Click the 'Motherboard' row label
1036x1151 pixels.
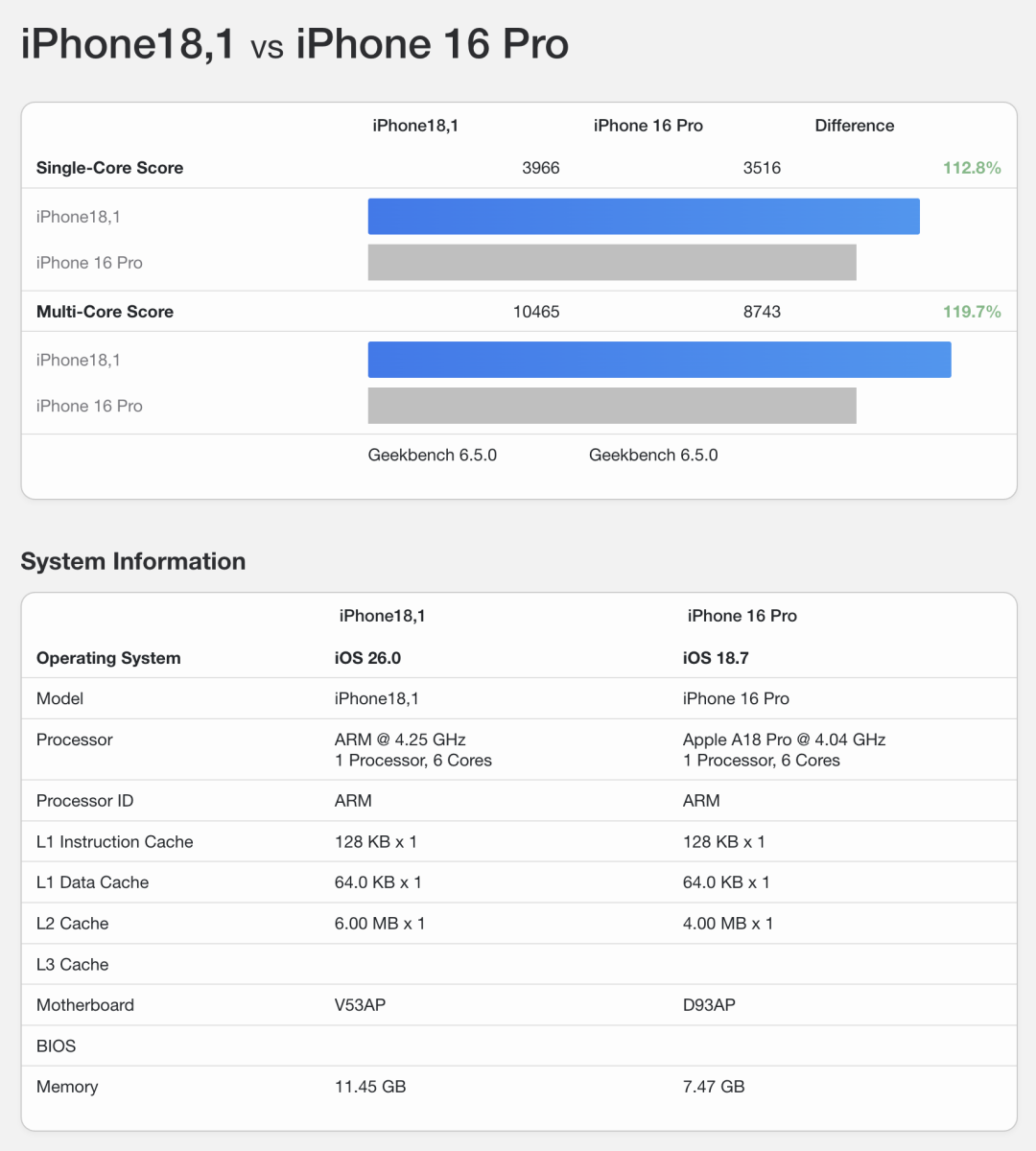click(85, 1005)
